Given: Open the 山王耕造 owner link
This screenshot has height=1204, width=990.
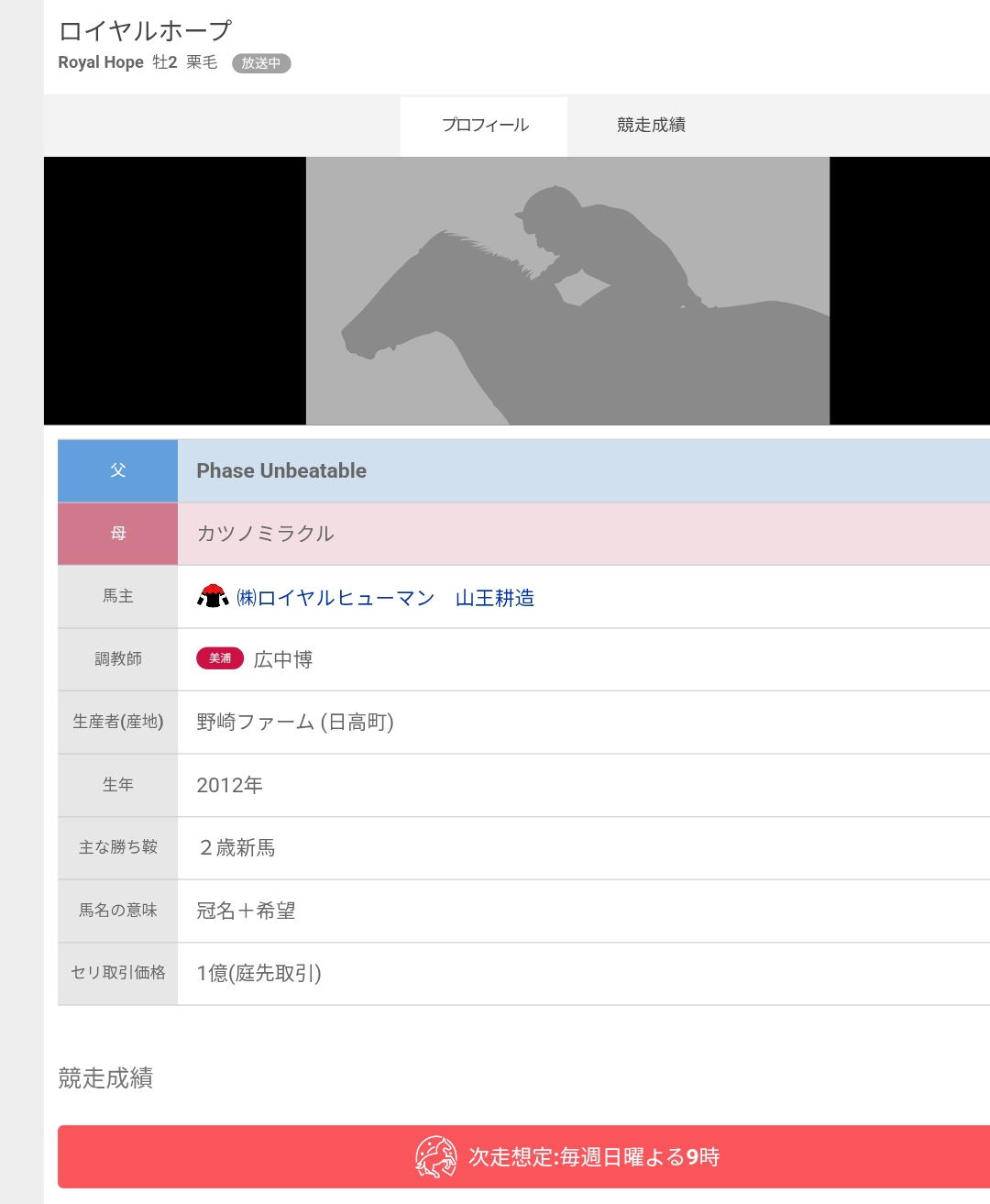Looking at the screenshot, I should (x=495, y=598).
